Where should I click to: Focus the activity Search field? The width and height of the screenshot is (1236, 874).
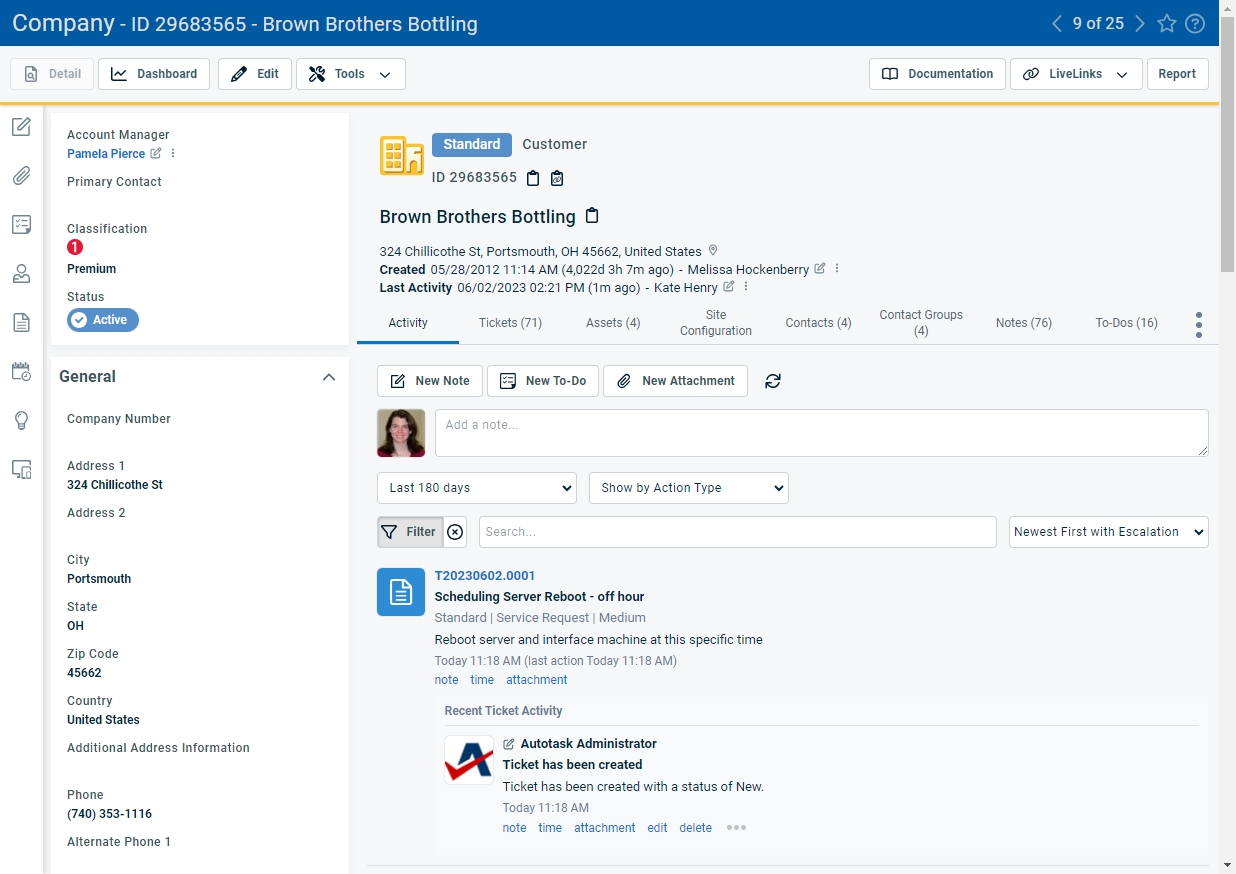tap(738, 532)
